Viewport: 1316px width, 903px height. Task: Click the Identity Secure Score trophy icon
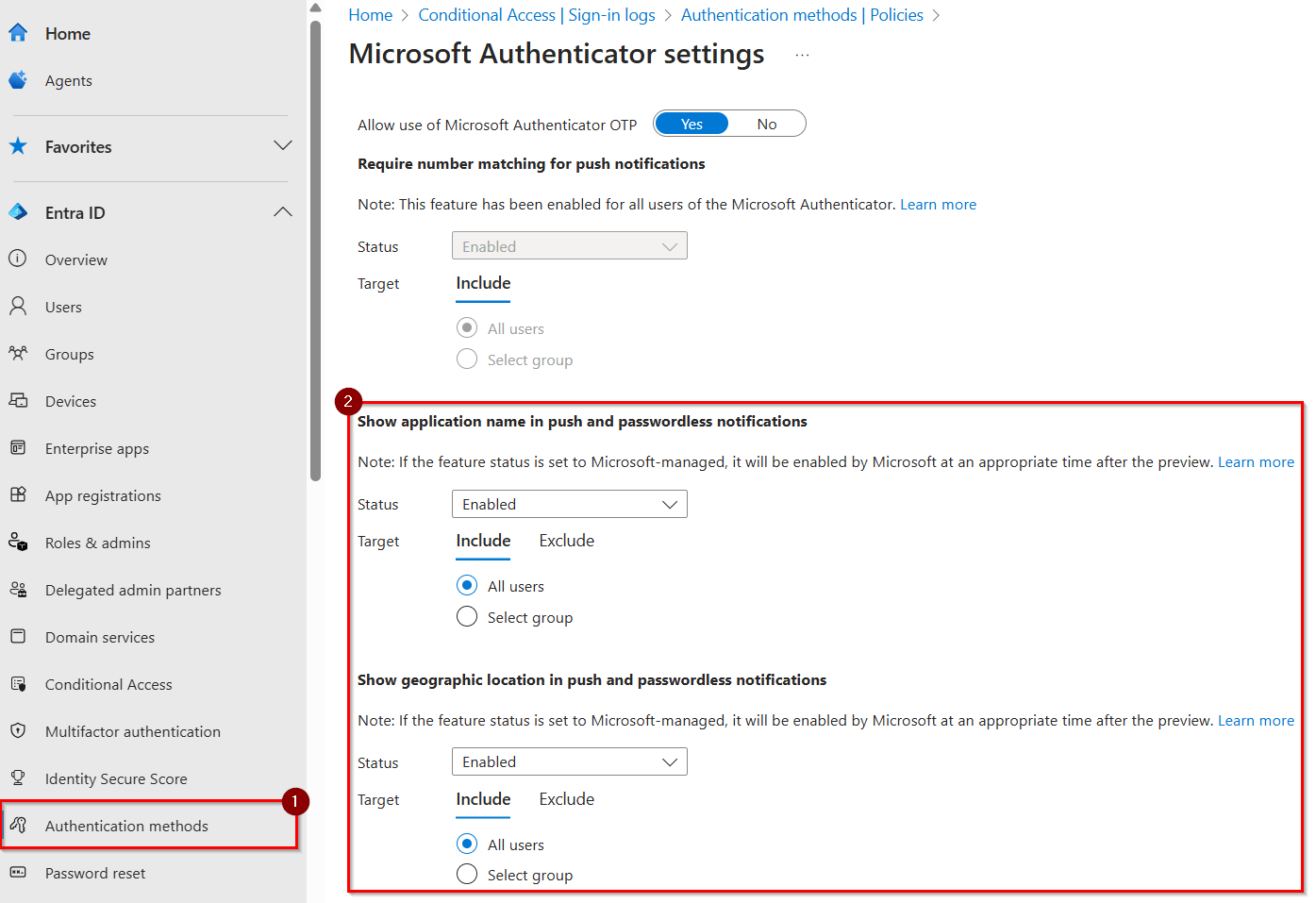(x=18, y=778)
